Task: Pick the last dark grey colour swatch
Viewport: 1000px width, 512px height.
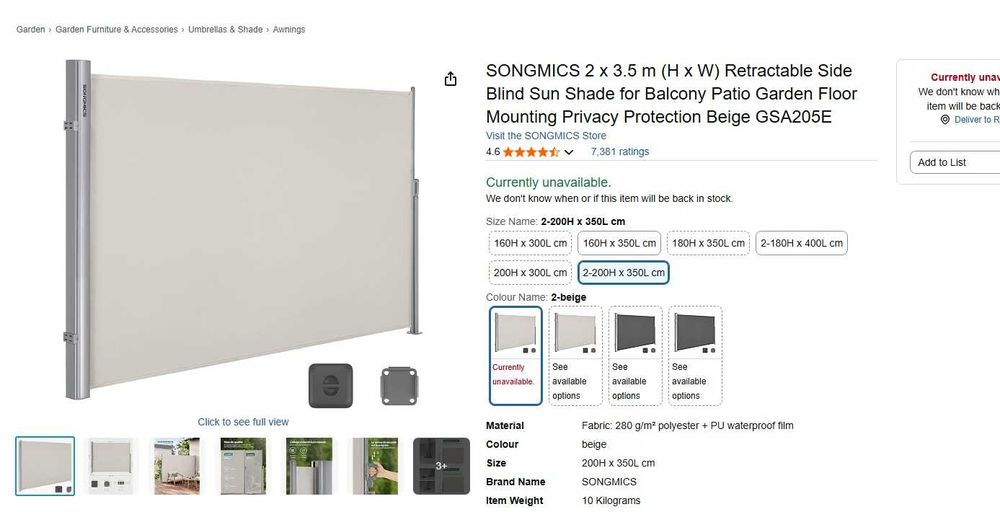Action: point(695,355)
